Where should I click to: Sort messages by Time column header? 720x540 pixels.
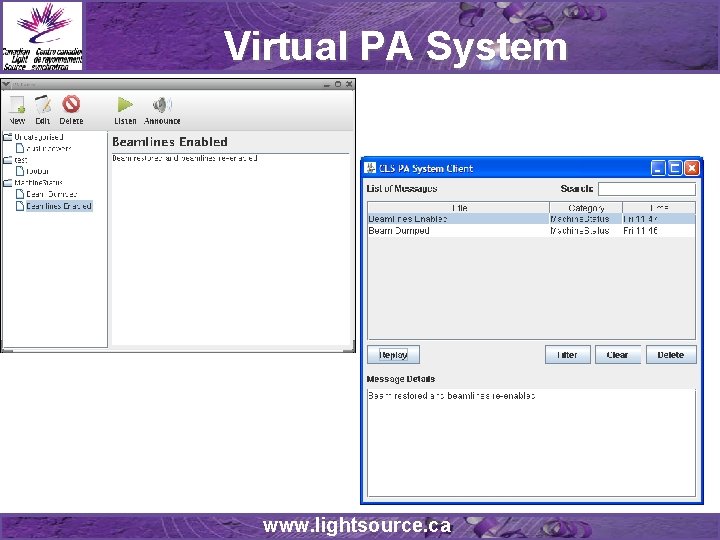(659, 208)
